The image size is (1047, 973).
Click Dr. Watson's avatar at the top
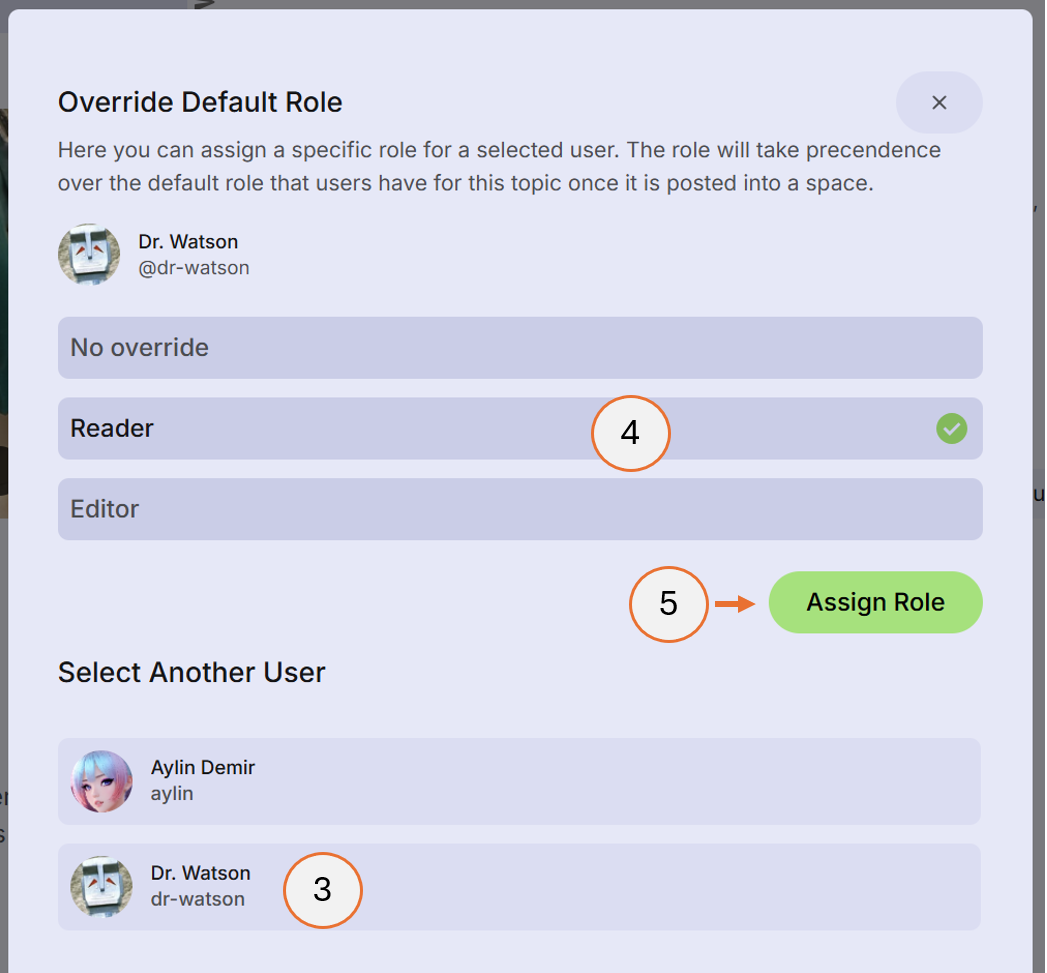(89, 254)
